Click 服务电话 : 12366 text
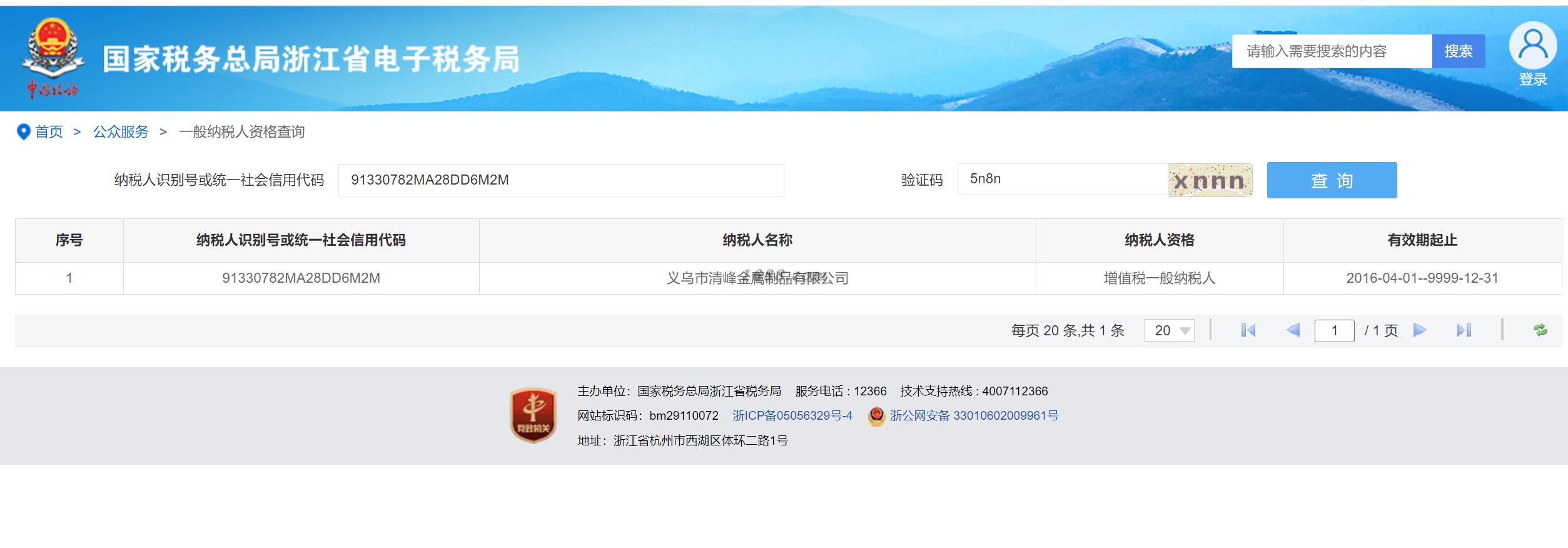Viewport: 1568px width, 548px height. tap(841, 391)
